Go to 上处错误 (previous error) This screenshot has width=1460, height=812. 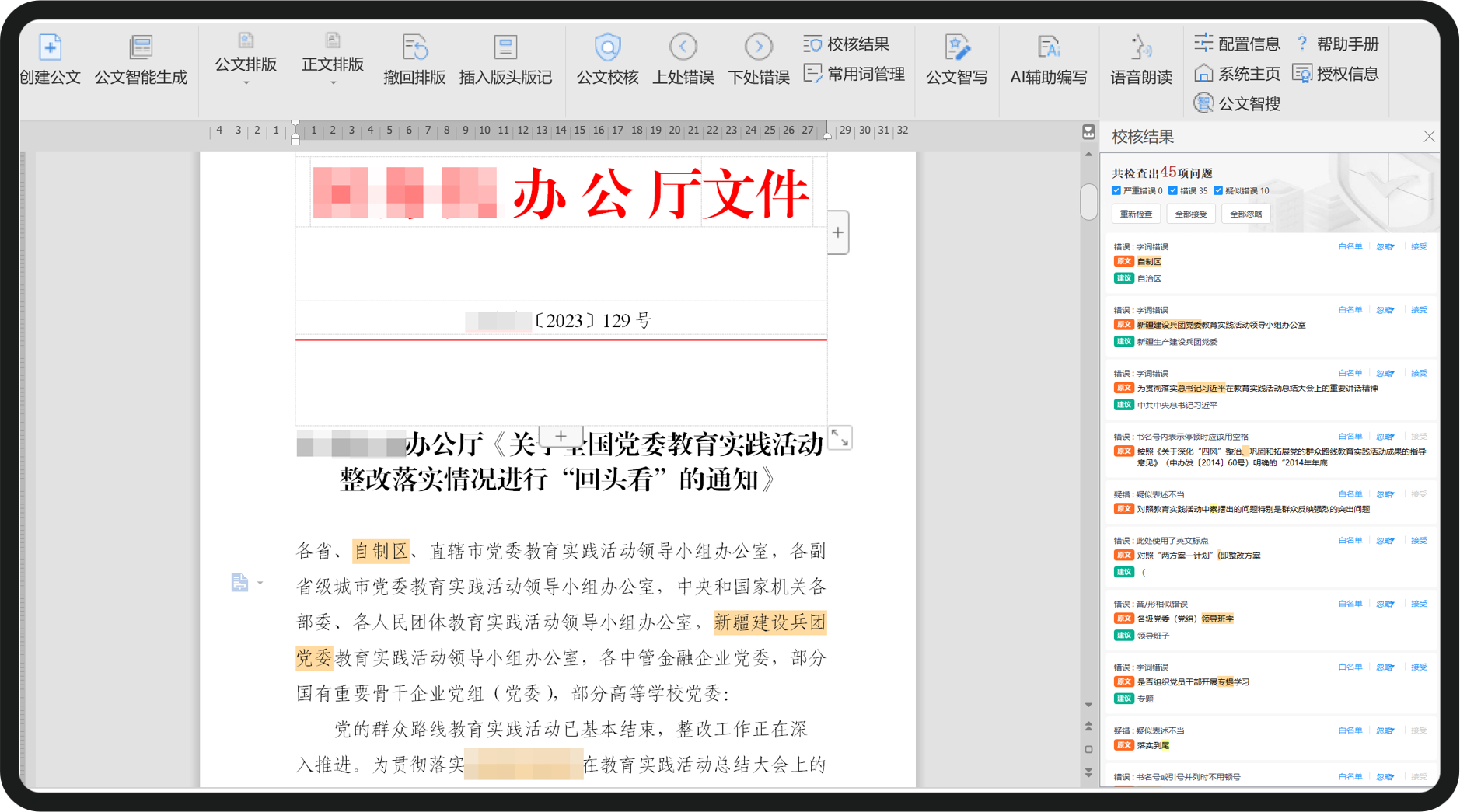[x=683, y=48]
